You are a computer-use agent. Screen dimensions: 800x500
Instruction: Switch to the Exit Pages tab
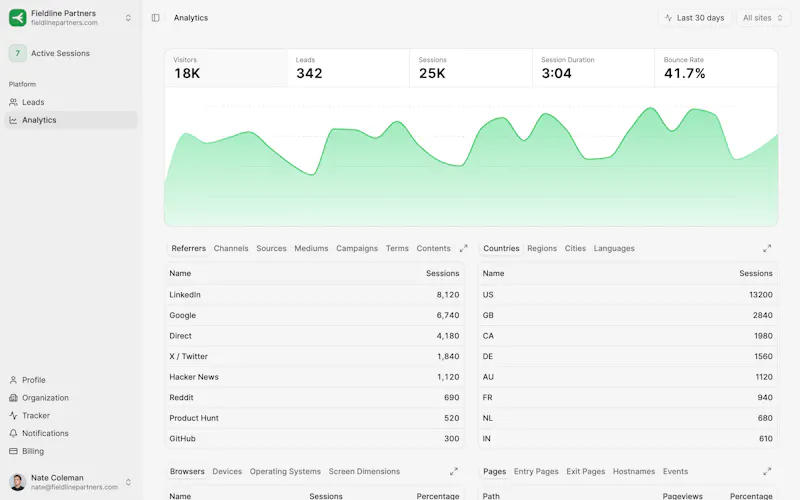(x=585, y=471)
